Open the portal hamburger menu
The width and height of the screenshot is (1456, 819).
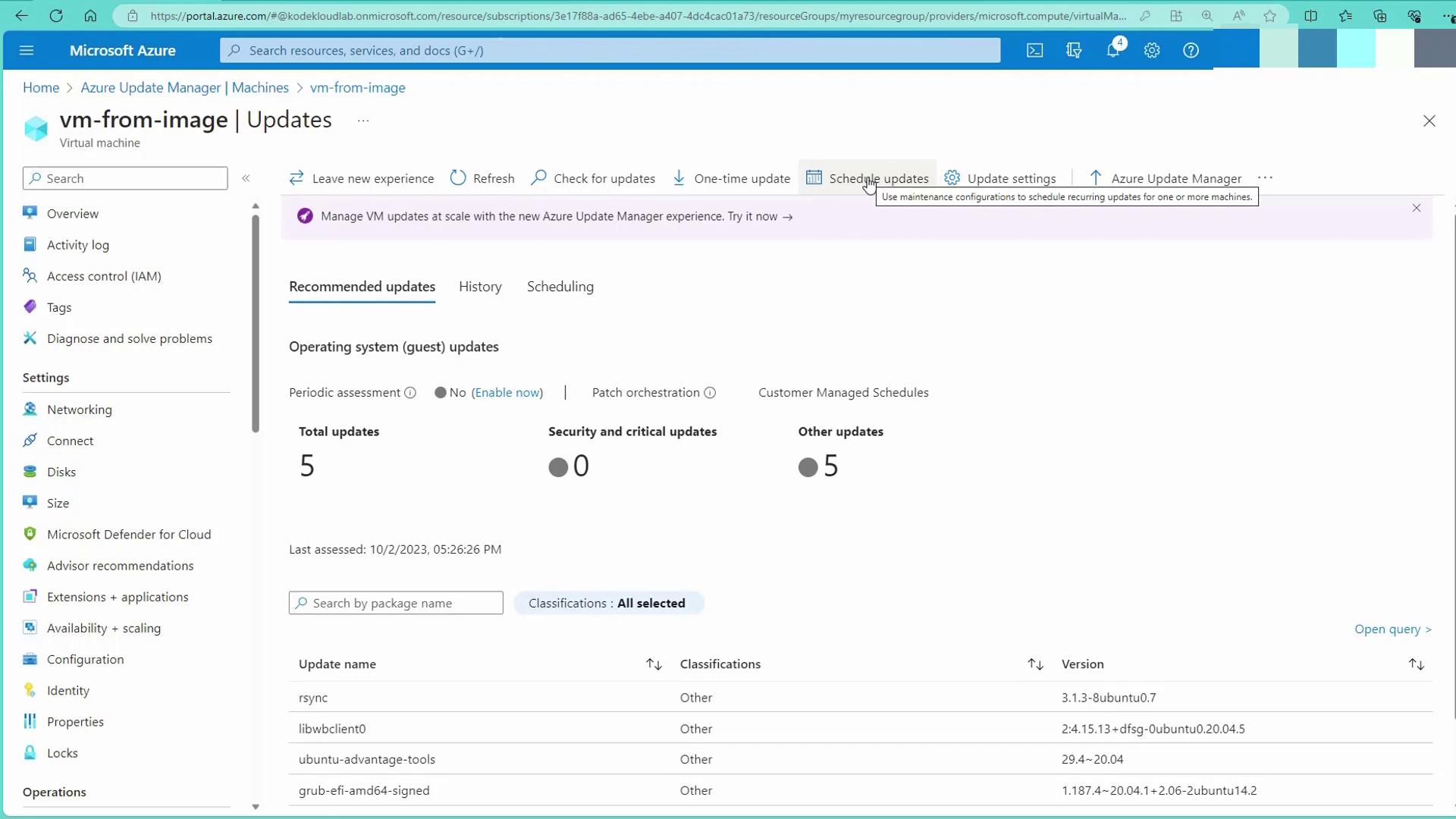27,50
